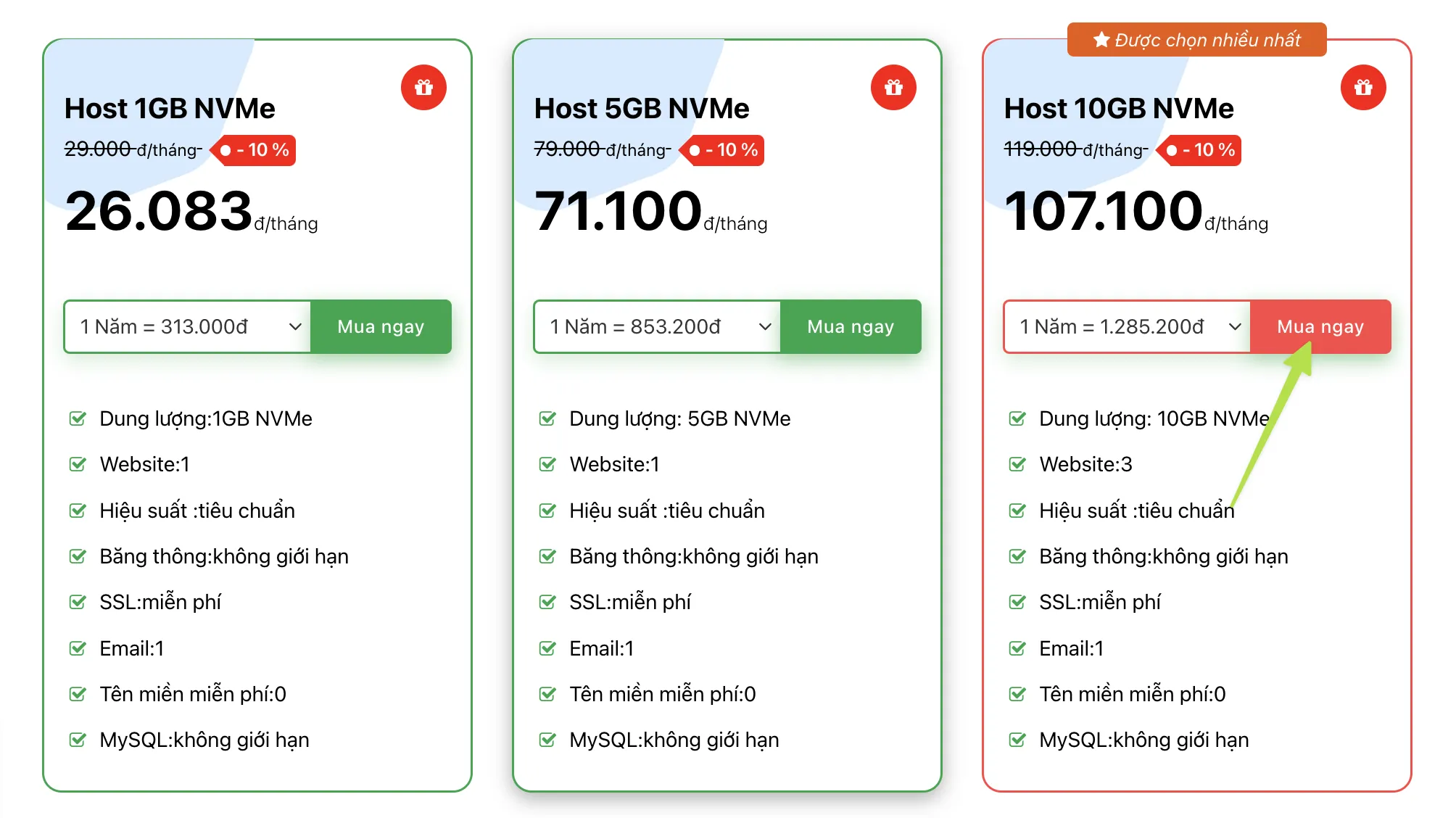The width and height of the screenshot is (1456, 818).
Task: Click 'SSL:miễn phí' in Host 10GB card
Action: [1100, 602]
